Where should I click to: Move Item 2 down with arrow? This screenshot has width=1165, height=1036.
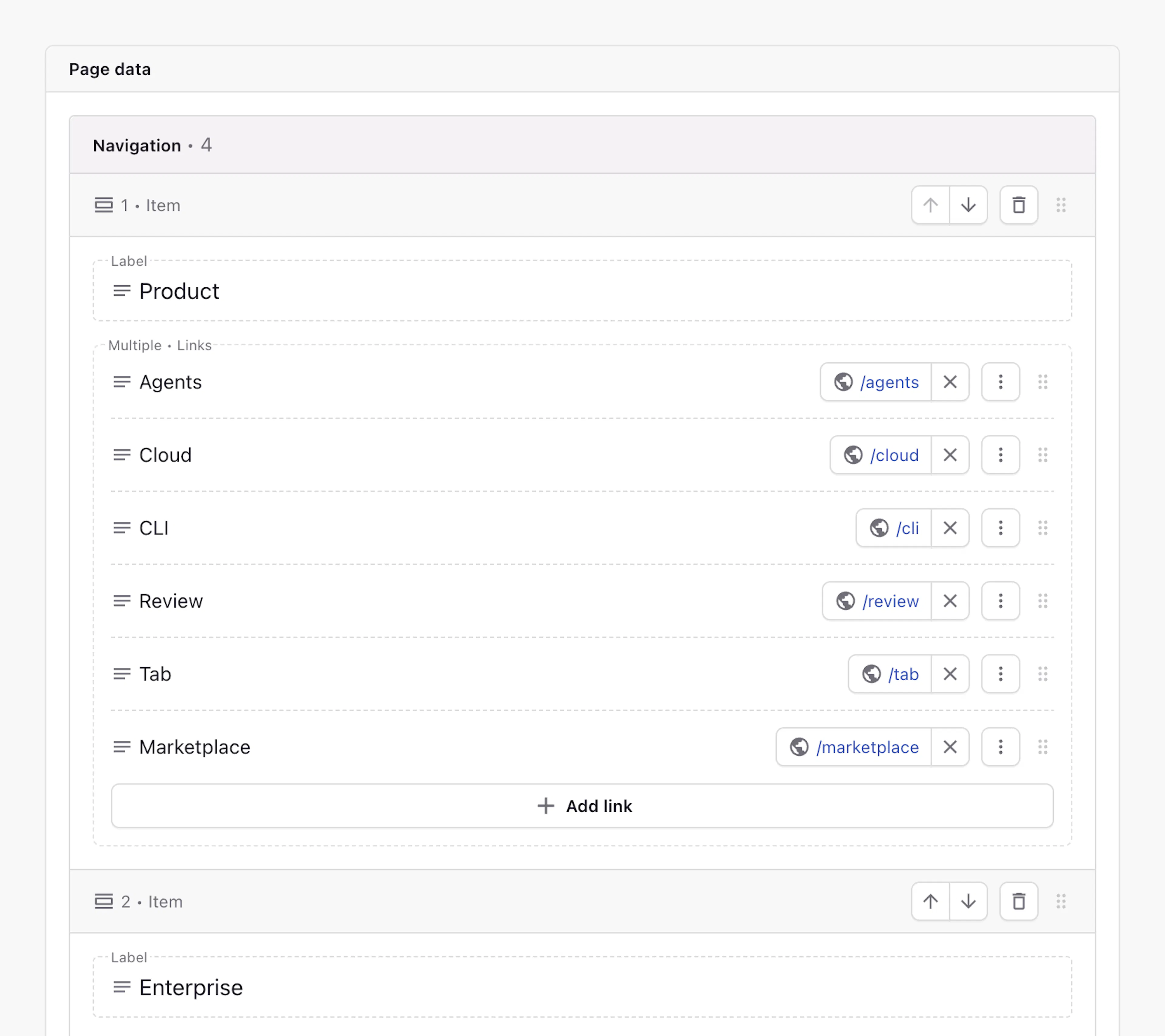coord(968,901)
